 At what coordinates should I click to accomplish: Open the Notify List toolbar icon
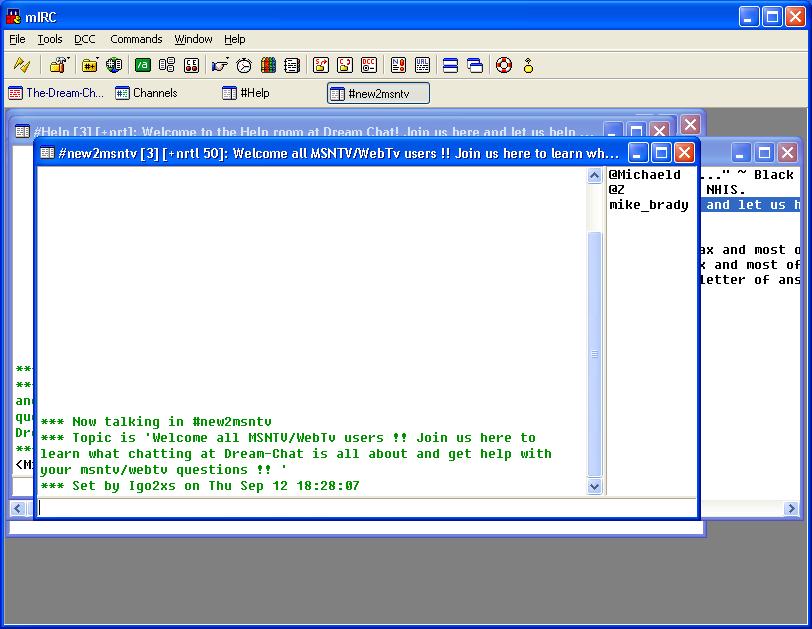398,65
